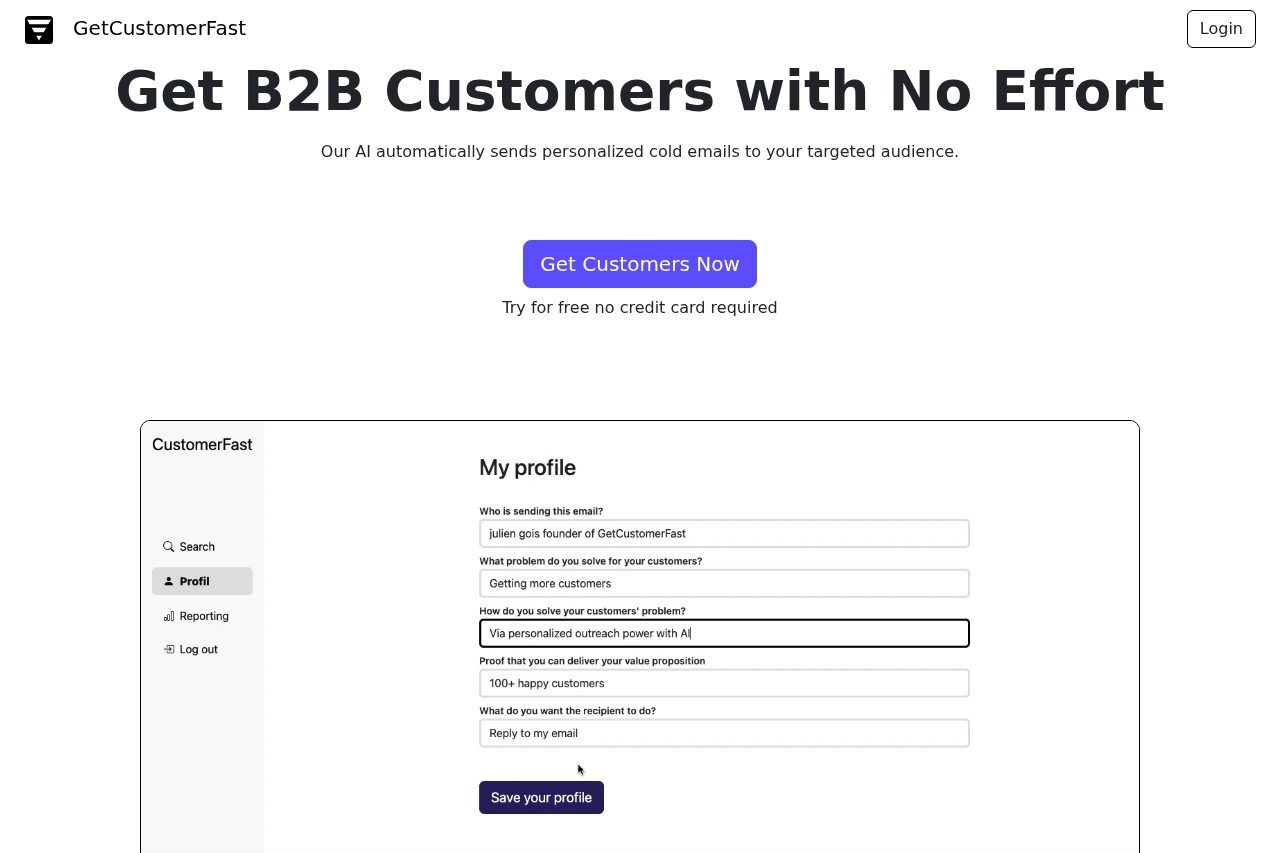Image resolution: width=1280 pixels, height=853 pixels.
Task: Click the sender name input field
Action: tap(724, 533)
